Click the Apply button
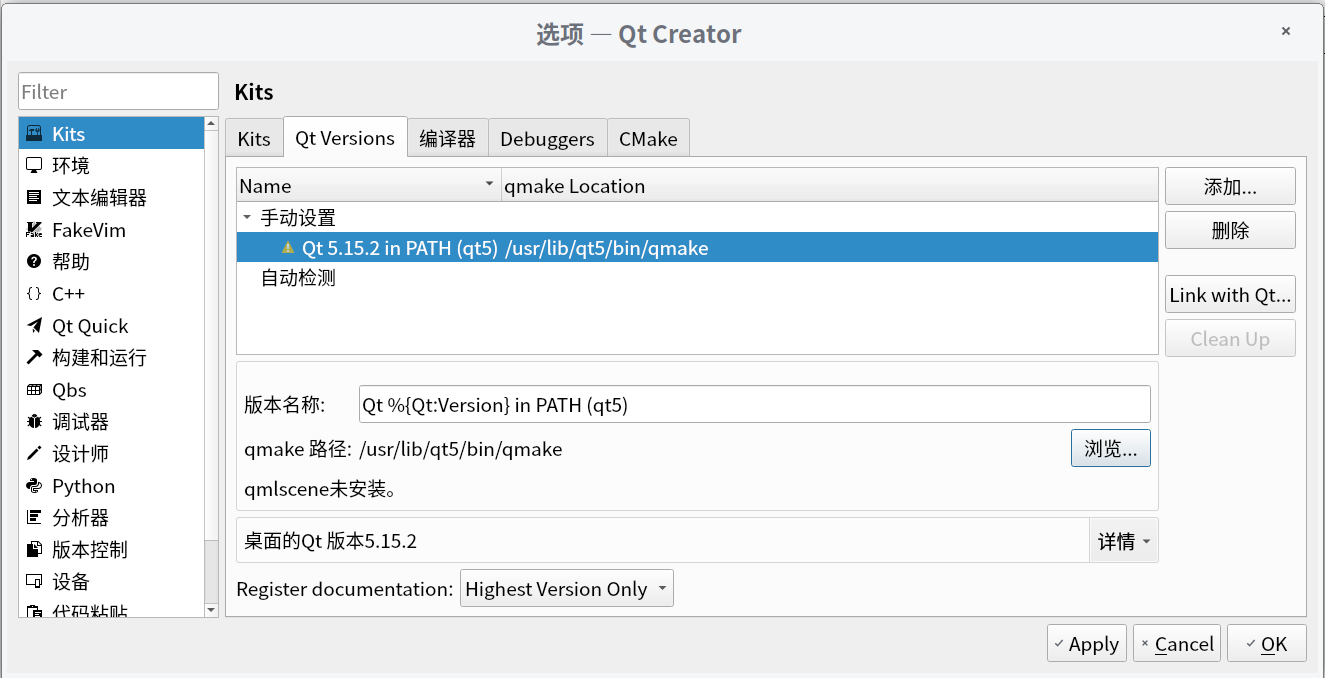 point(1087,644)
